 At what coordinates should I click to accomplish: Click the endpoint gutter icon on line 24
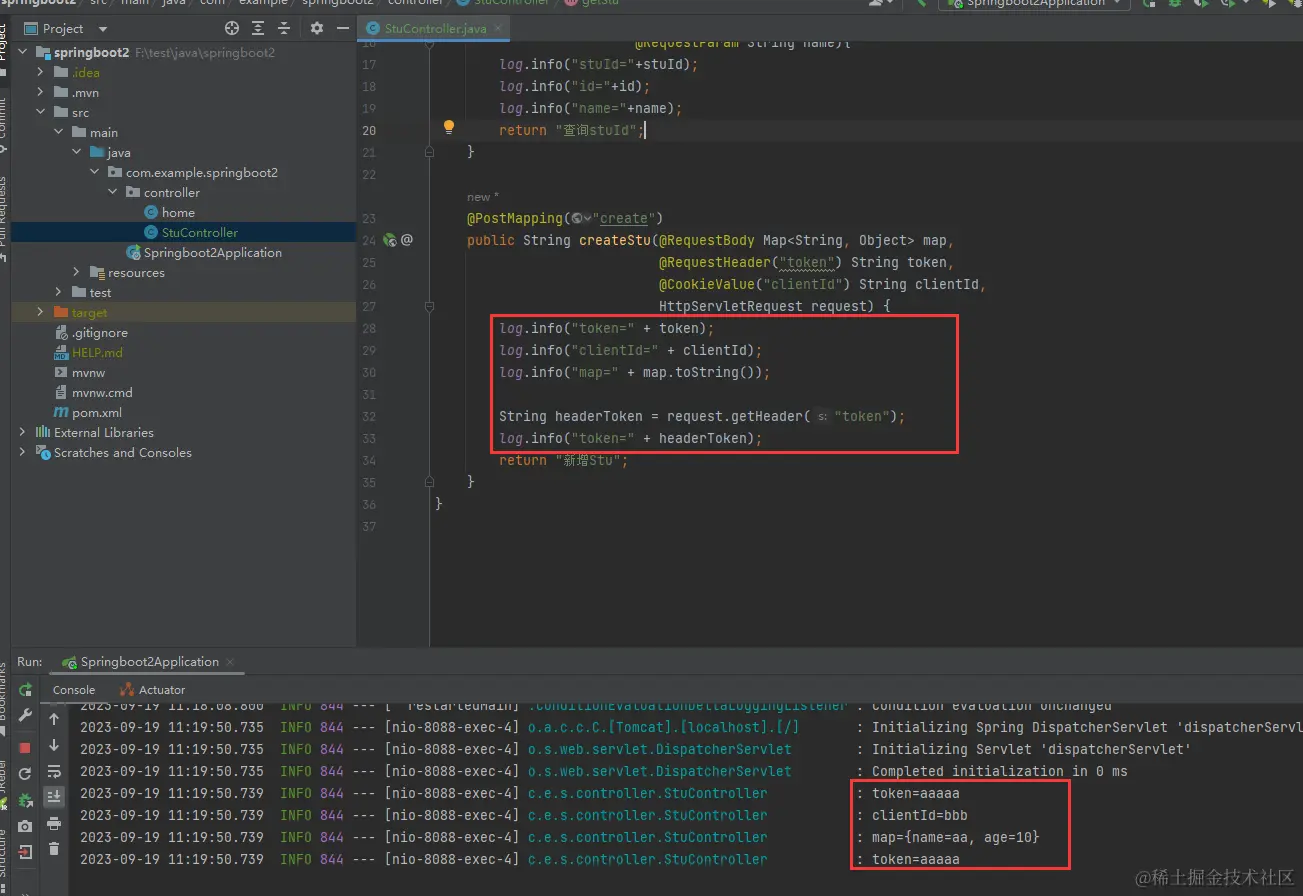(x=391, y=240)
